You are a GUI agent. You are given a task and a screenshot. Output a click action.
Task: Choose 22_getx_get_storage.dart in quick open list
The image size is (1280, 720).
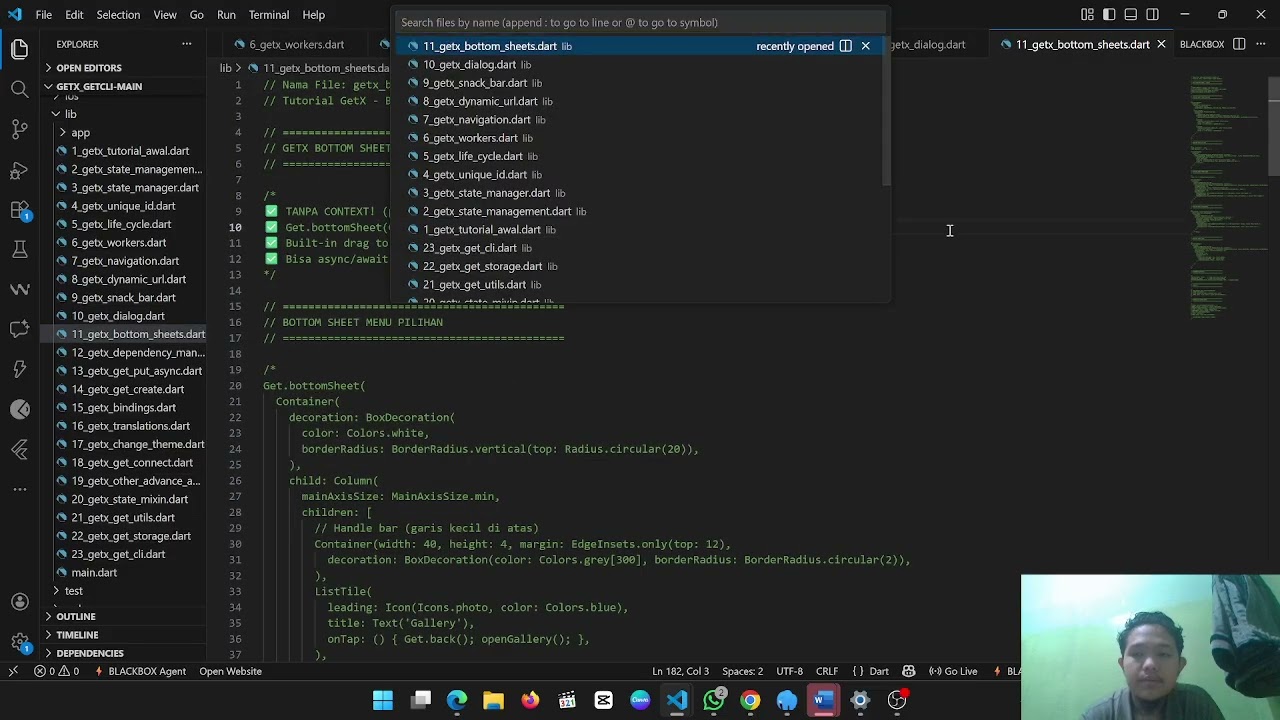pos(640,266)
